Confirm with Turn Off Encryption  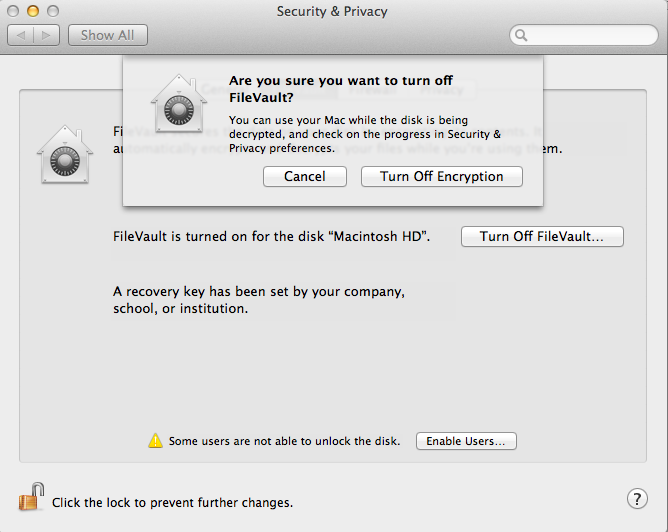pos(442,176)
